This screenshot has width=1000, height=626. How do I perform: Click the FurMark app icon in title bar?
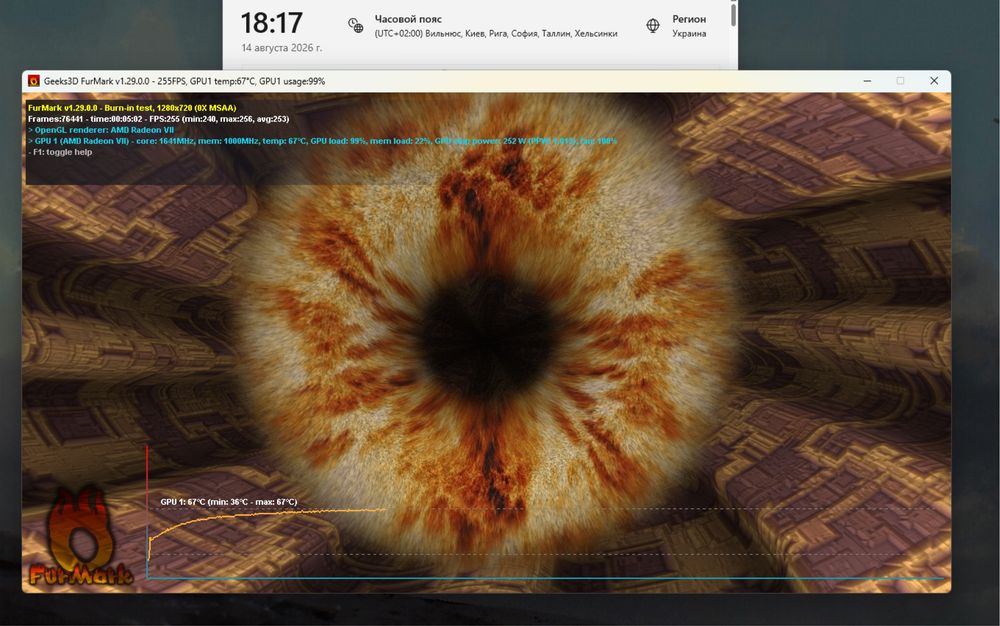(x=34, y=81)
